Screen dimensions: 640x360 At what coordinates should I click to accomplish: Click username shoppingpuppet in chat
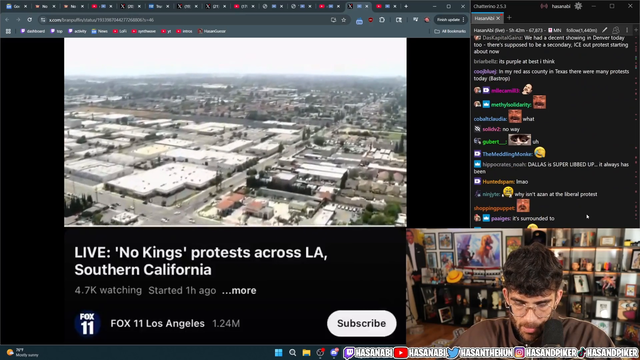(x=494, y=208)
